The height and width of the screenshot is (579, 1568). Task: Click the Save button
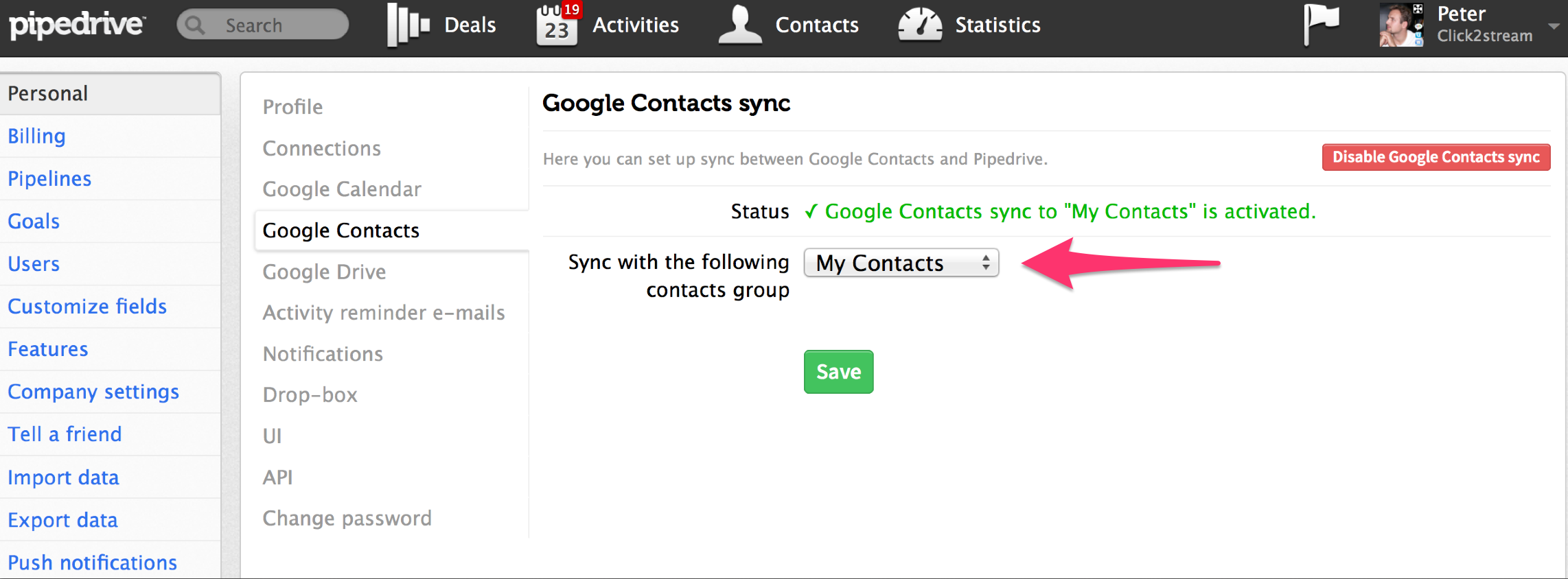pyautogui.click(x=838, y=372)
